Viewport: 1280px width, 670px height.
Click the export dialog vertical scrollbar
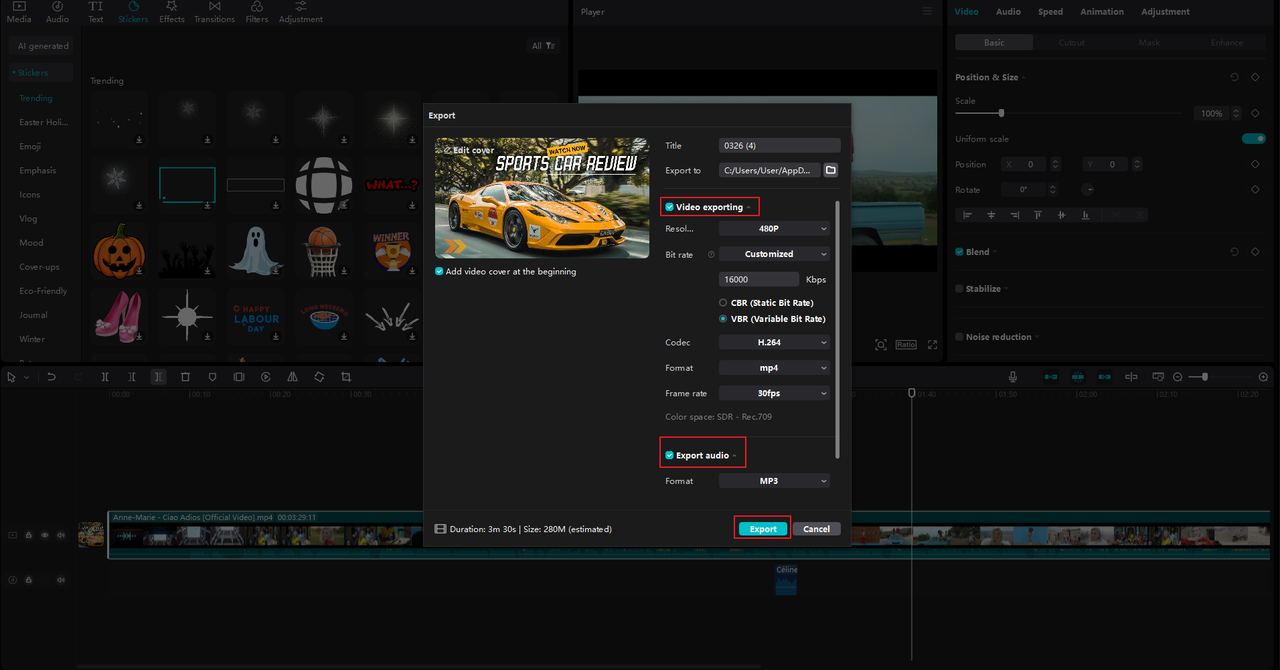coord(838,330)
